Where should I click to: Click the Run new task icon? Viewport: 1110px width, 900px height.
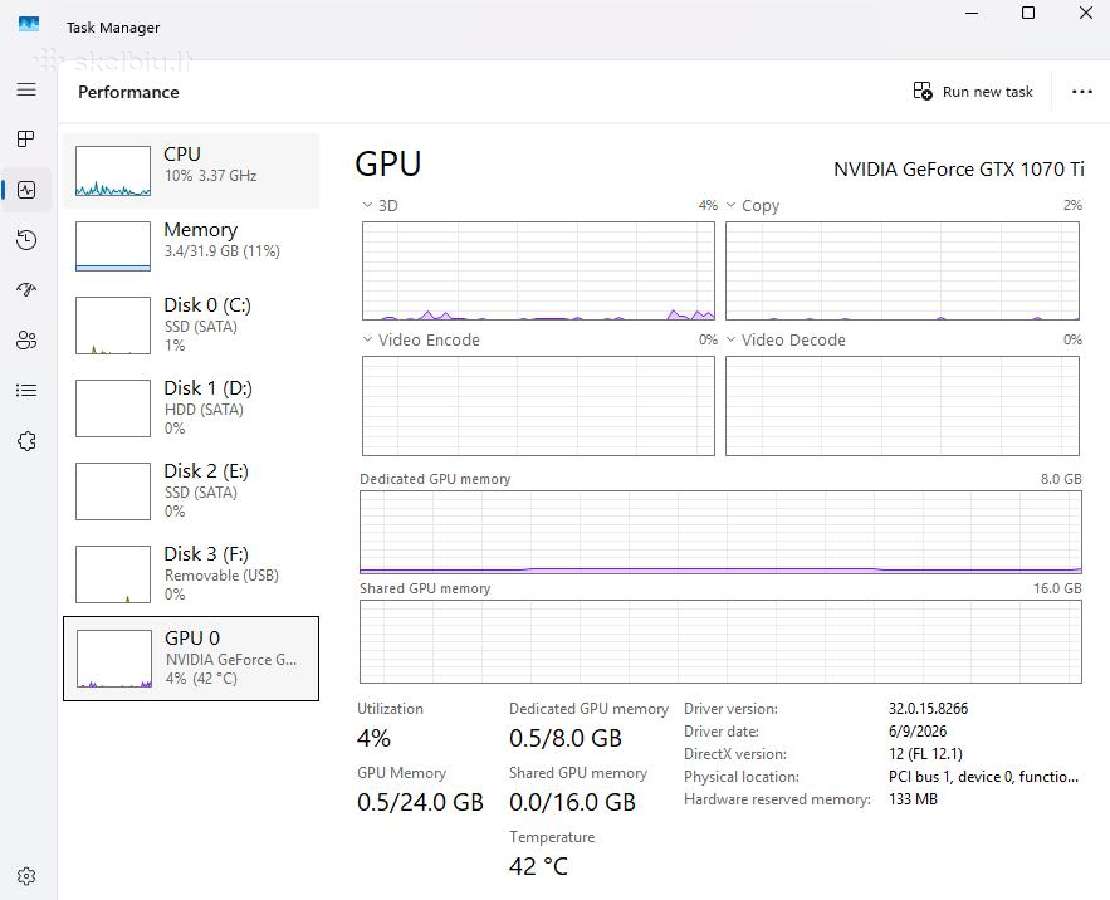[x=922, y=91]
